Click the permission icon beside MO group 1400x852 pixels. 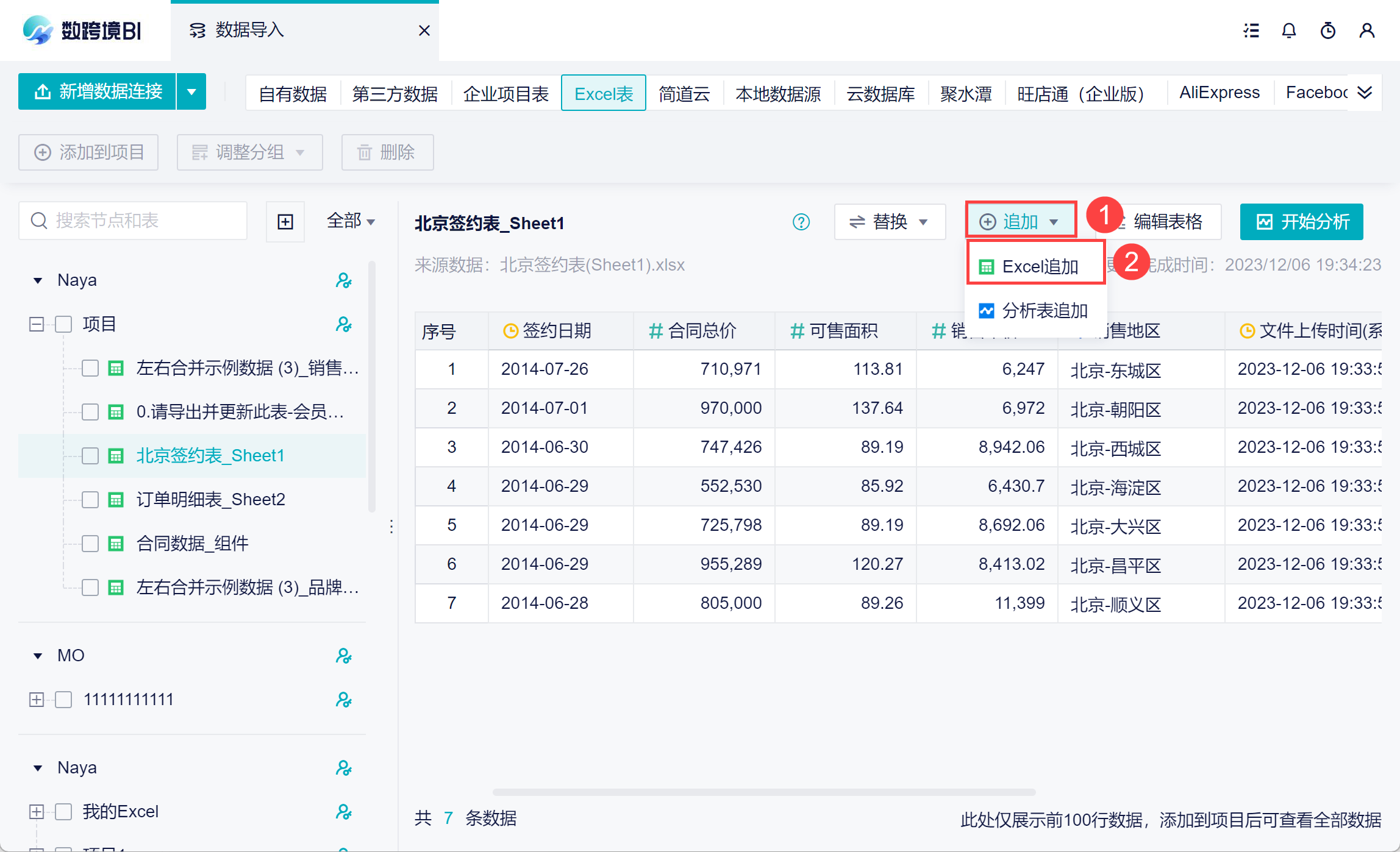[344, 656]
